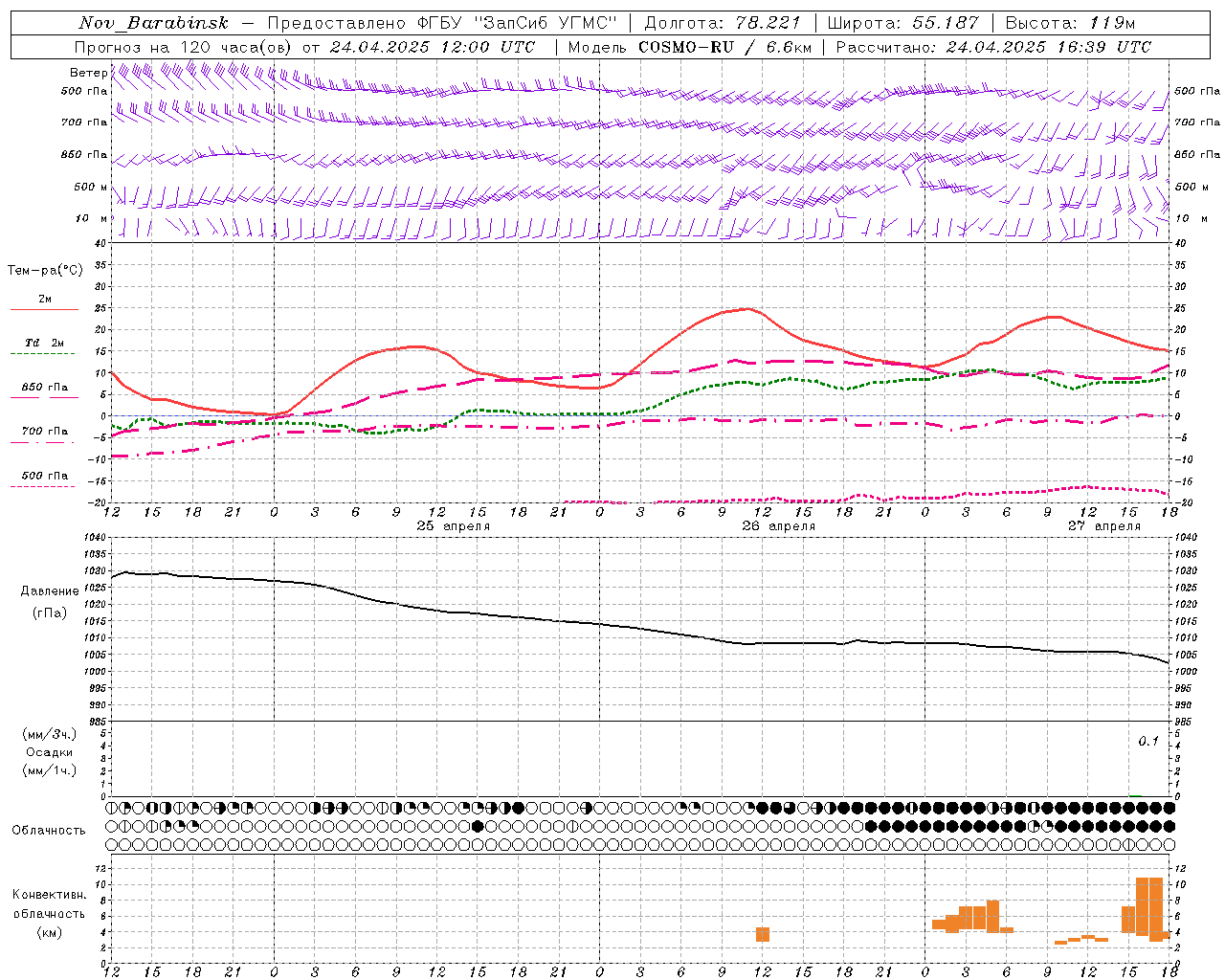Click the 'Ветер' wind panel label
This screenshot has width=1225, height=980.
click(88, 73)
